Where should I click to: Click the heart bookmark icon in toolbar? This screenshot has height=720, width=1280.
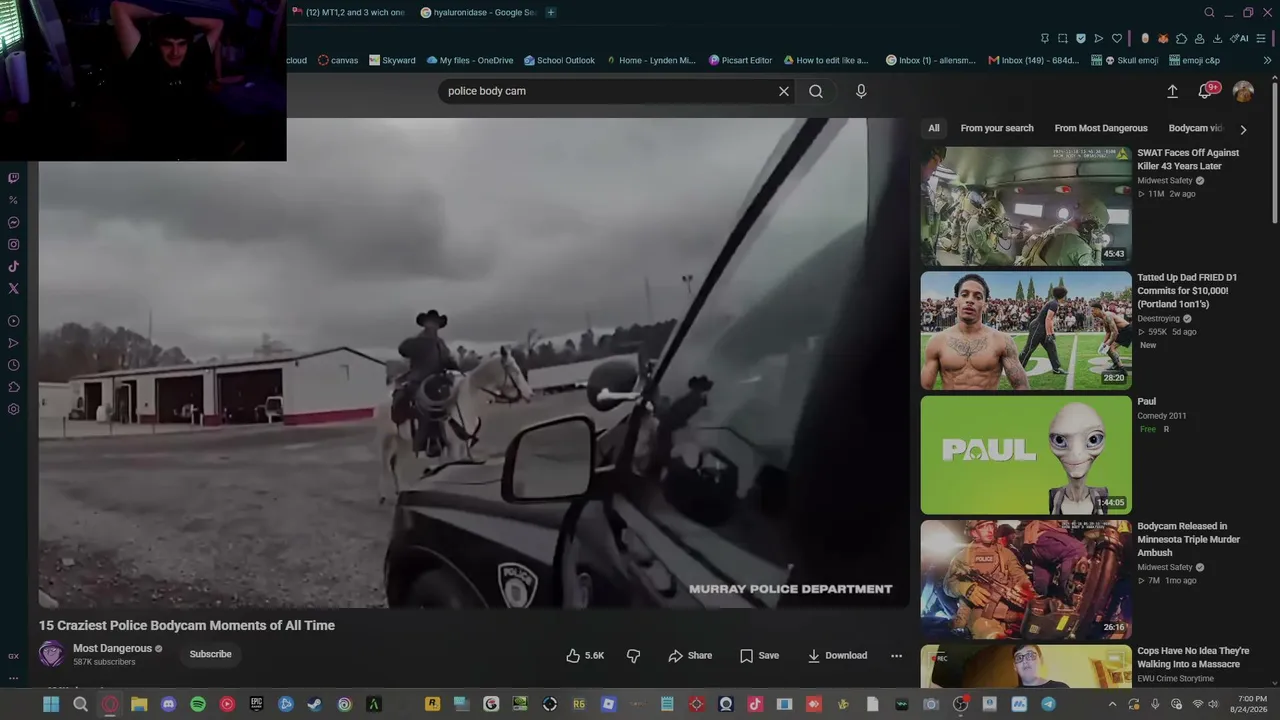[1117, 38]
